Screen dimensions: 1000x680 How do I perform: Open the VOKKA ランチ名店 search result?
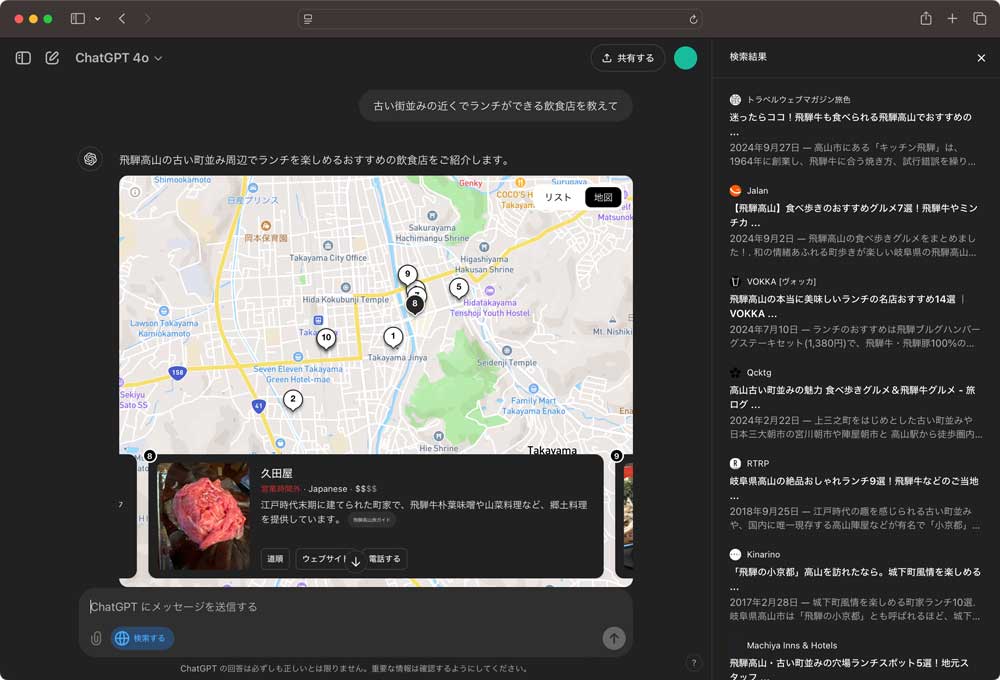tap(856, 313)
